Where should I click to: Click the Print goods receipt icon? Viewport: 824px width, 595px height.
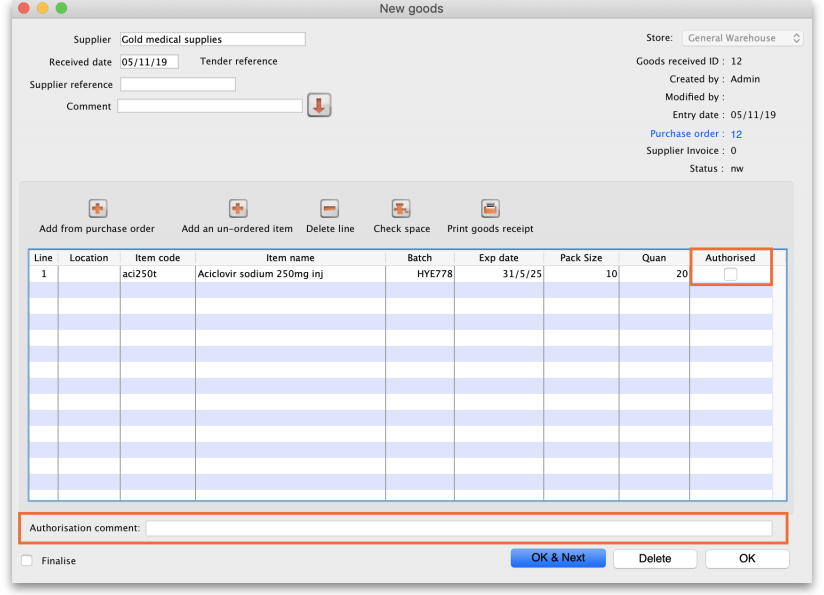490,208
